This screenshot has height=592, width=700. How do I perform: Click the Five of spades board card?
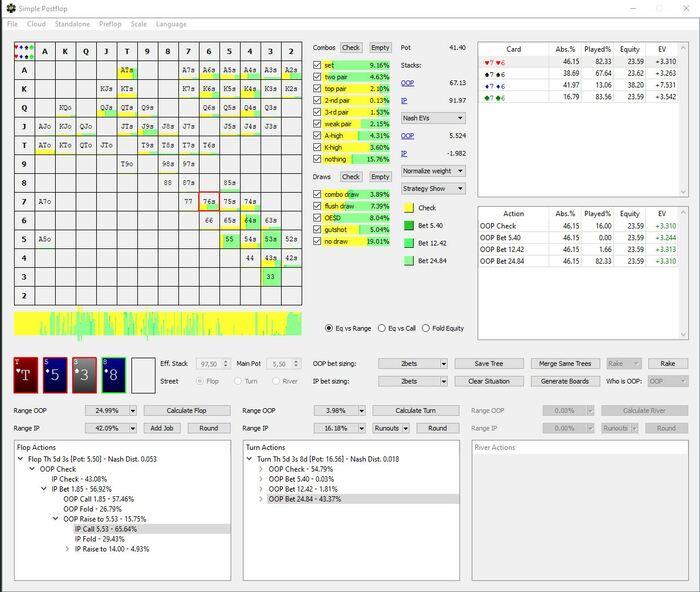pos(56,376)
